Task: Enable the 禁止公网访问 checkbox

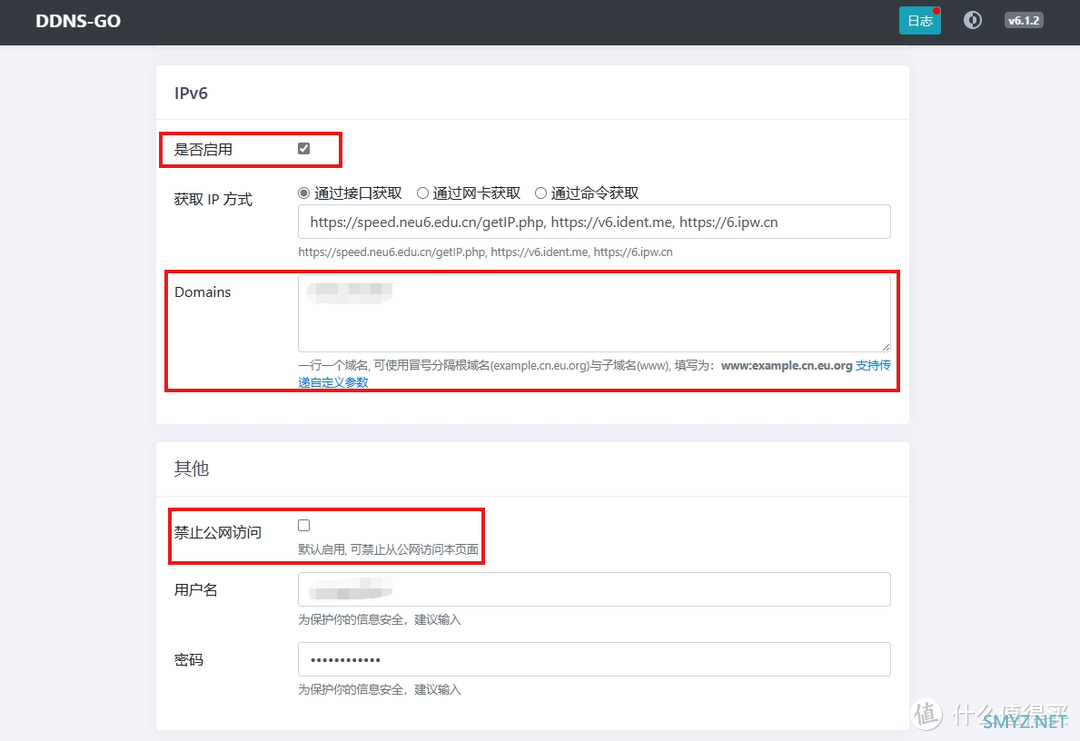Action: click(304, 525)
